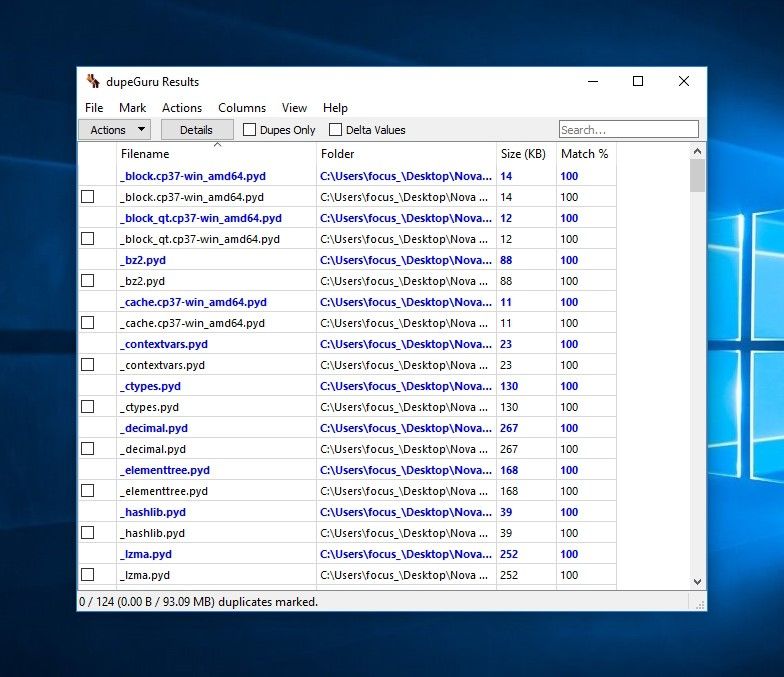Select the bold blue _decimal.pyd reference row
784x677 pixels.
click(348, 428)
